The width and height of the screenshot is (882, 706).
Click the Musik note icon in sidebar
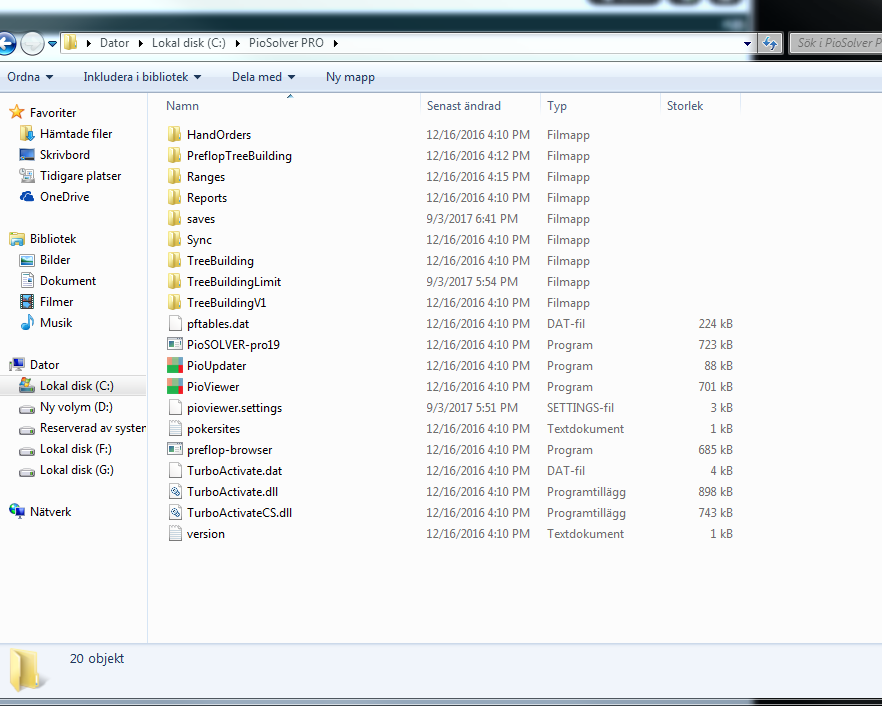pyautogui.click(x=26, y=322)
